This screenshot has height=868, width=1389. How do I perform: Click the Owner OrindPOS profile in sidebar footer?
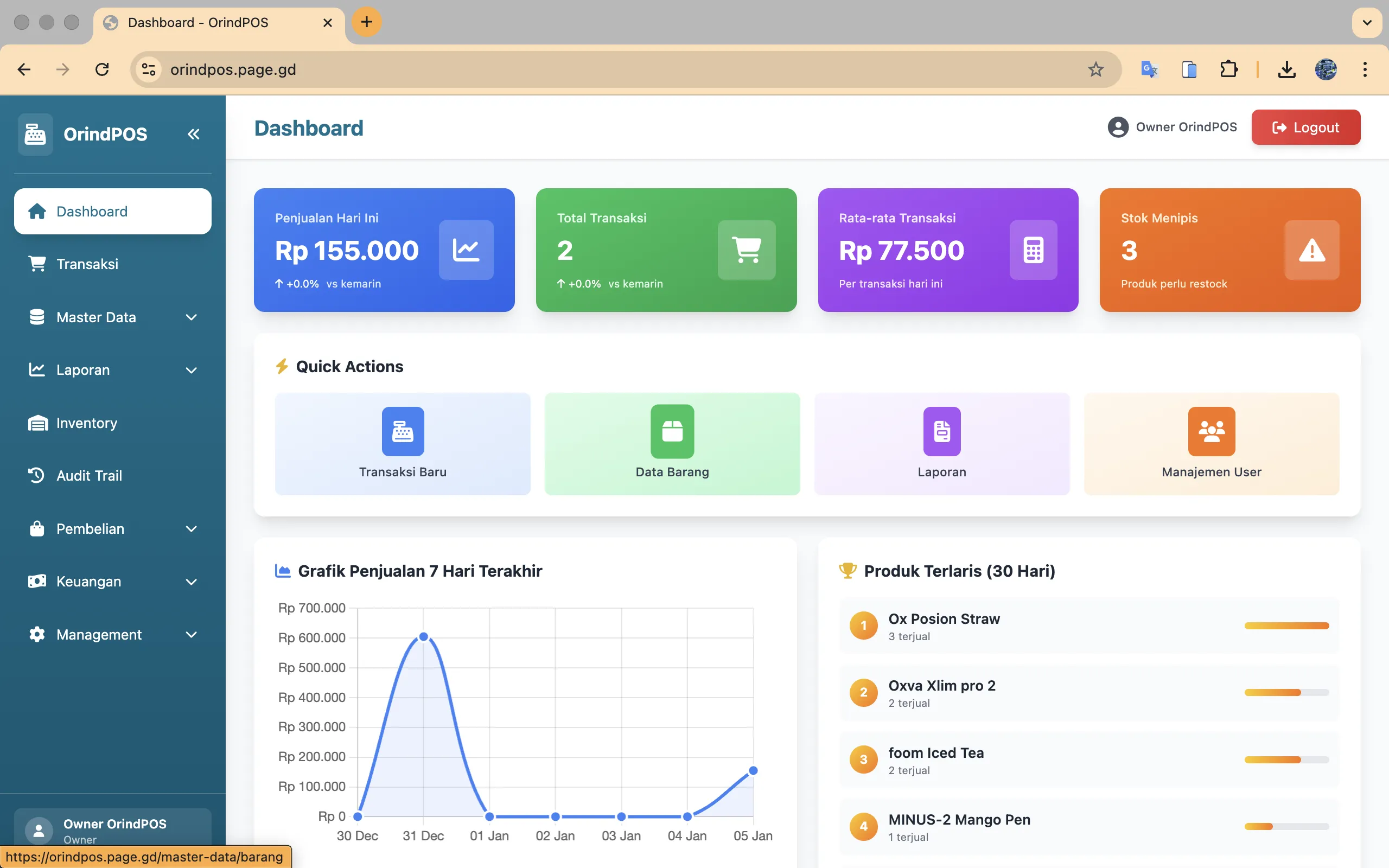click(x=113, y=830)
